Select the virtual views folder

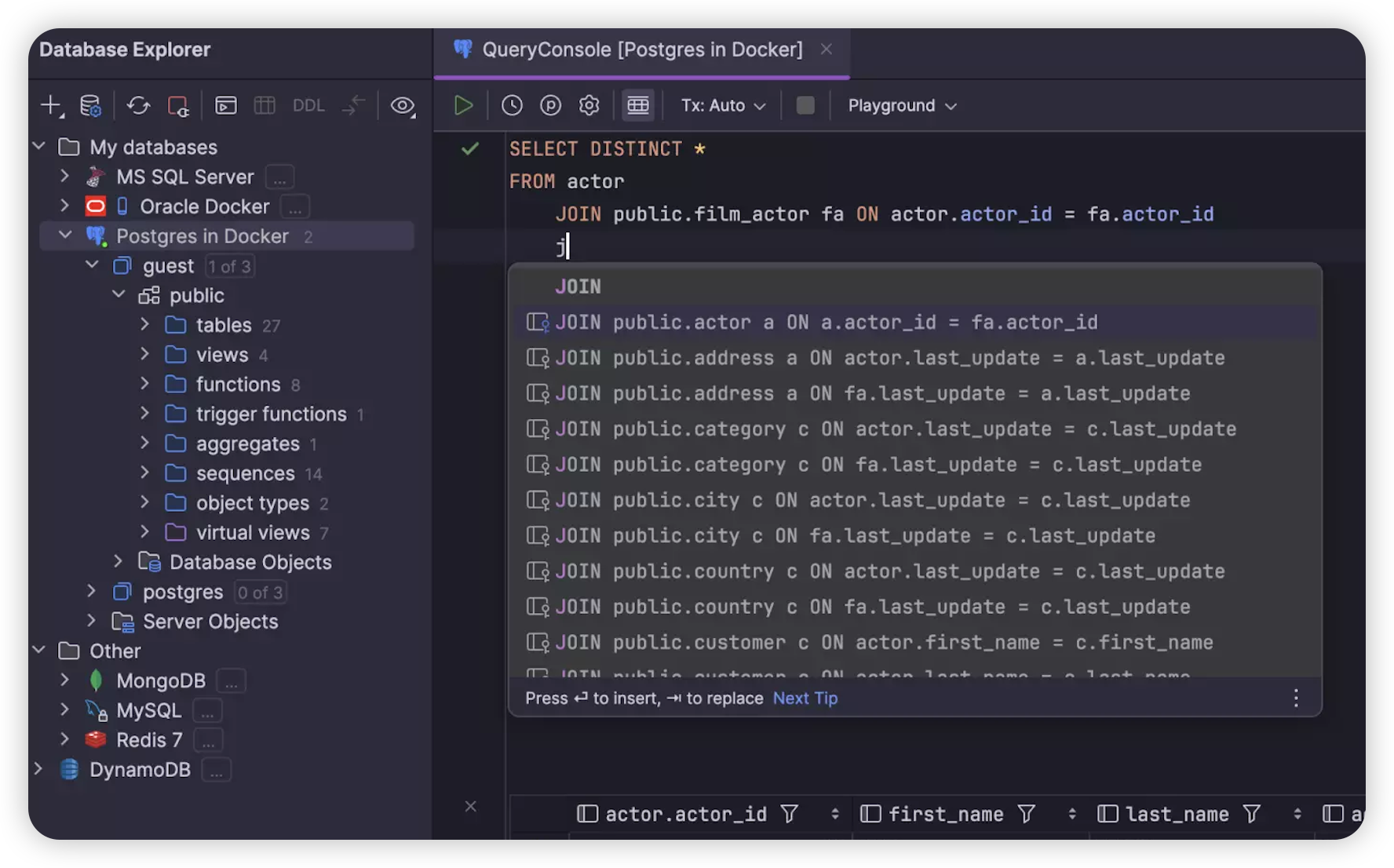click(x=253, y=532)
